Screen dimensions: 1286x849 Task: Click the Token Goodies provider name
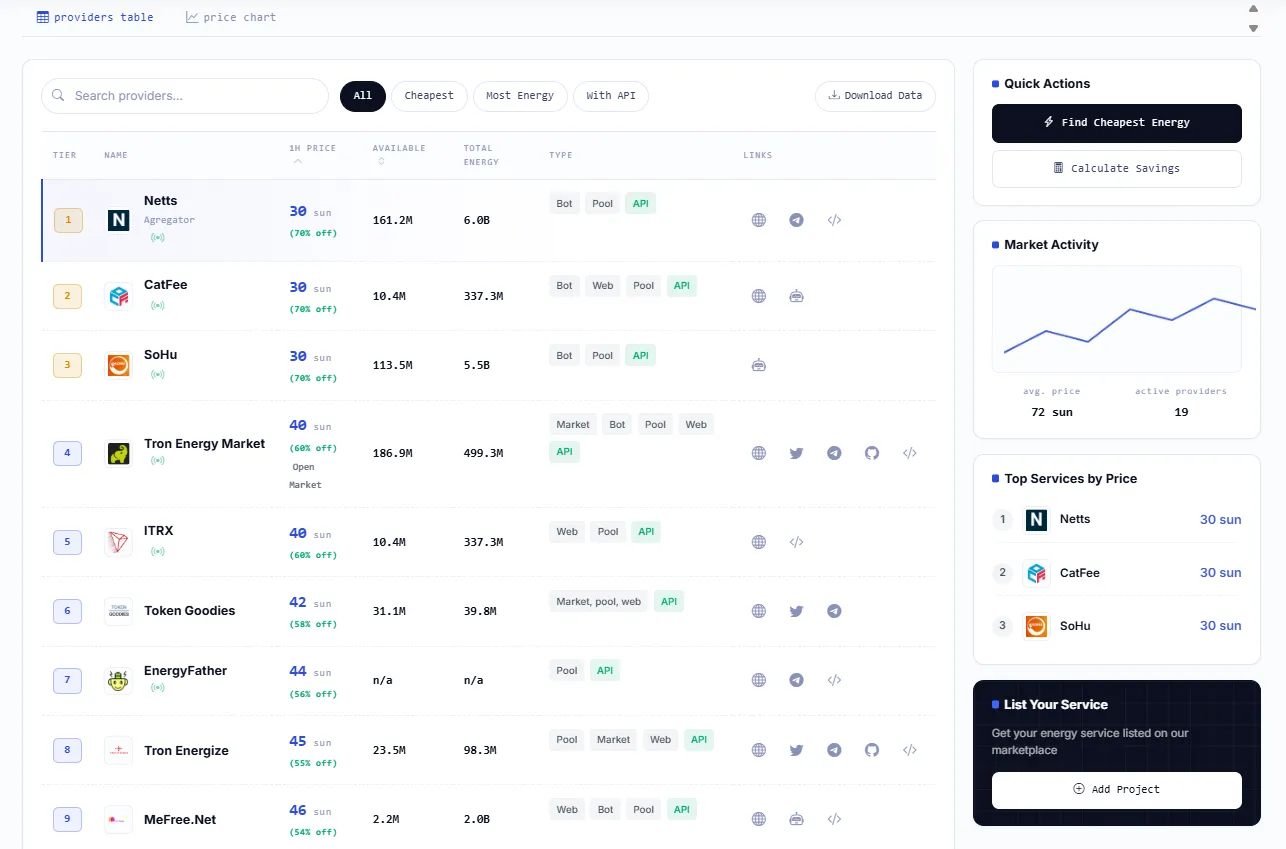[190, 611]
